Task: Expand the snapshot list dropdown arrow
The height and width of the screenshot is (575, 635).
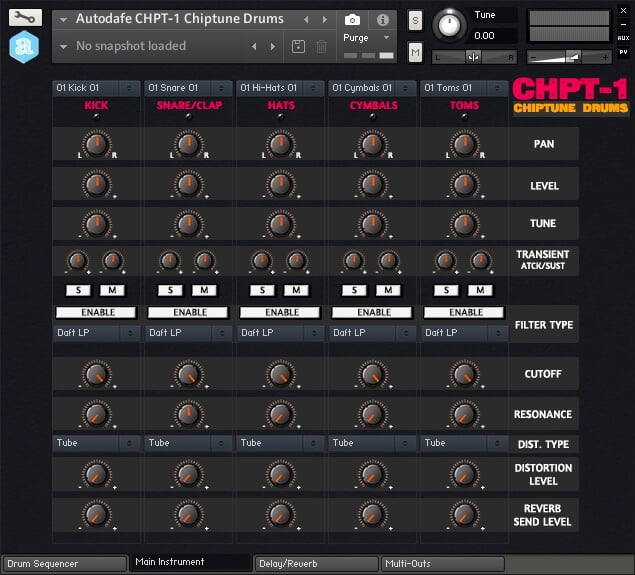Action: tap(63, 47)
